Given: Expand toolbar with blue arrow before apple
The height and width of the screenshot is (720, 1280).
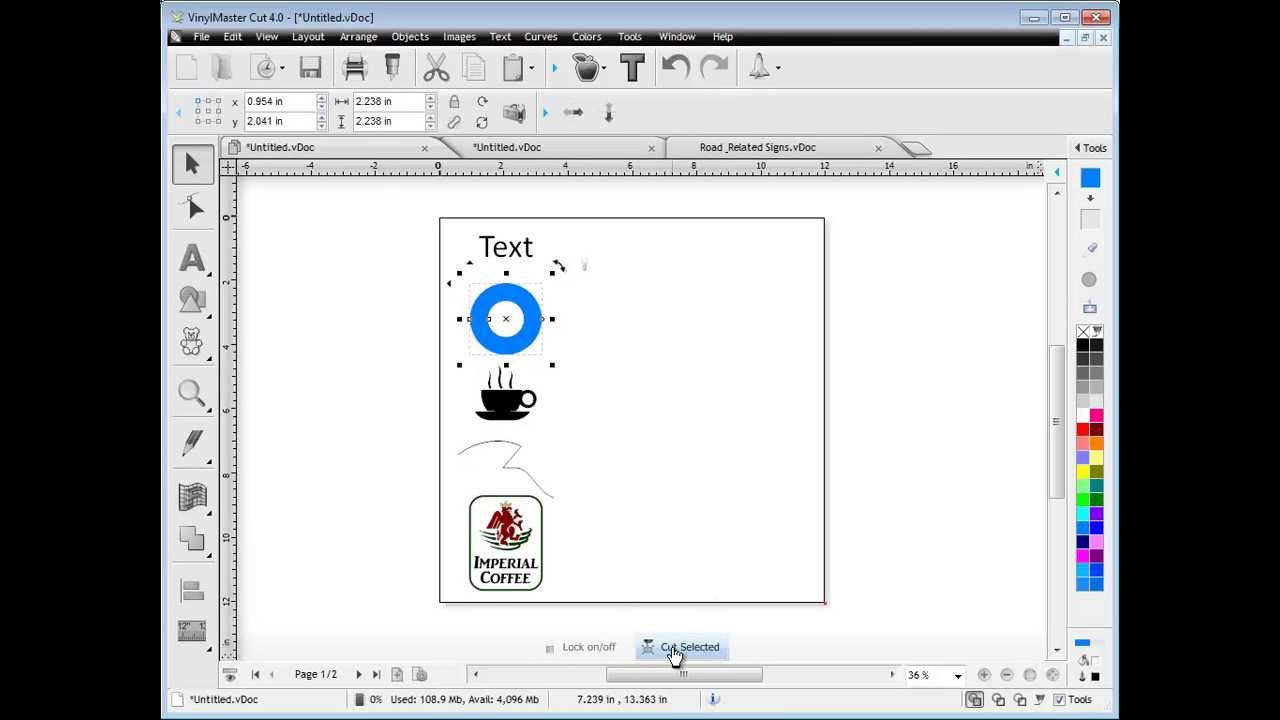Looking at the screenshot, I should pos(554,68).
